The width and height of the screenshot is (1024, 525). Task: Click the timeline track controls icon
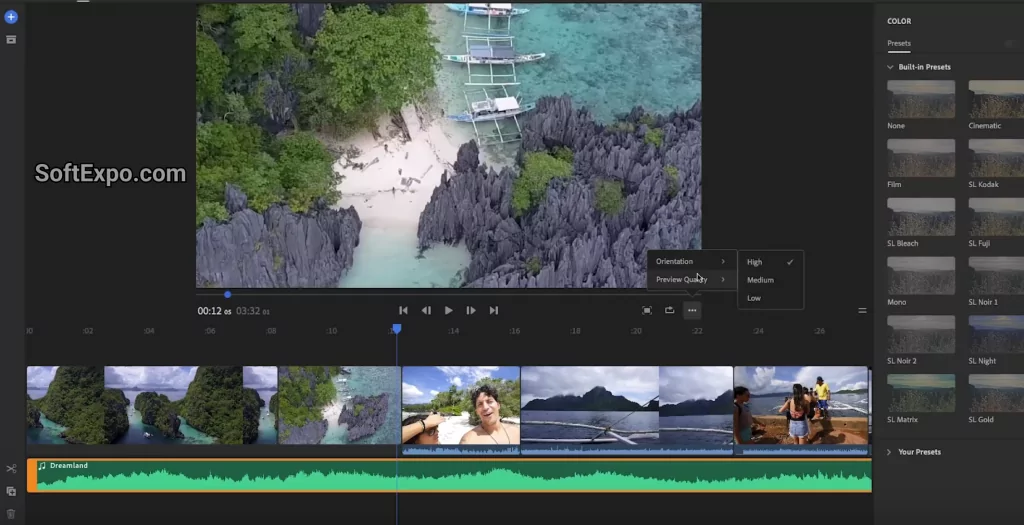tap(862, 311)
